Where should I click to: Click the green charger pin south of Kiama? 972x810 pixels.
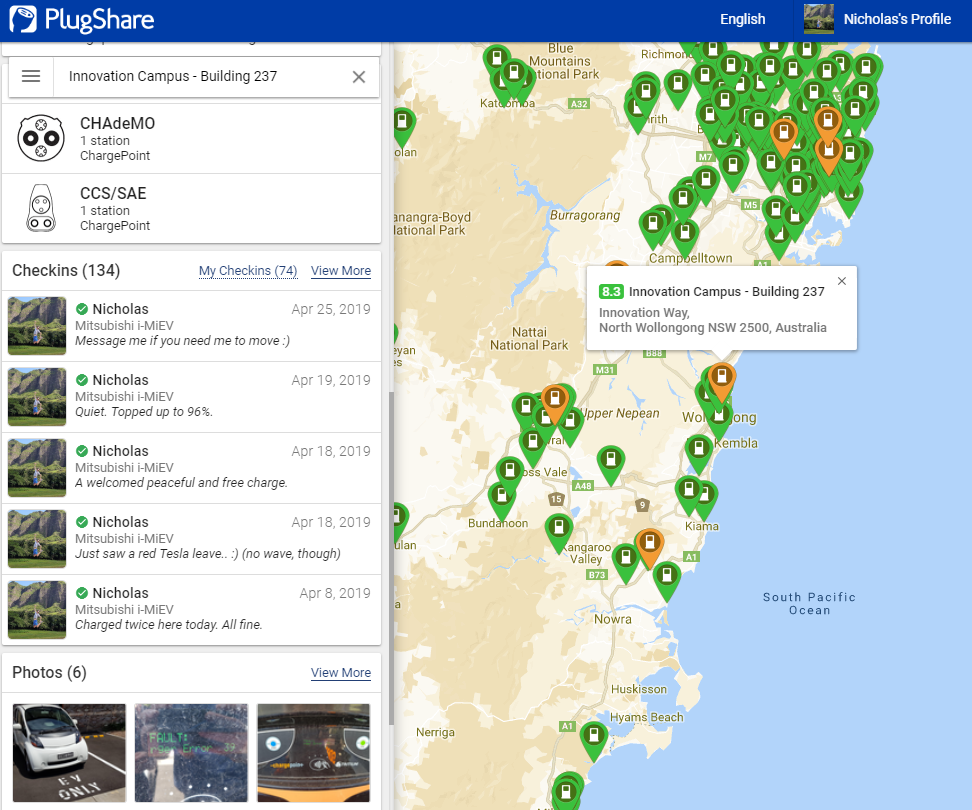667,580
